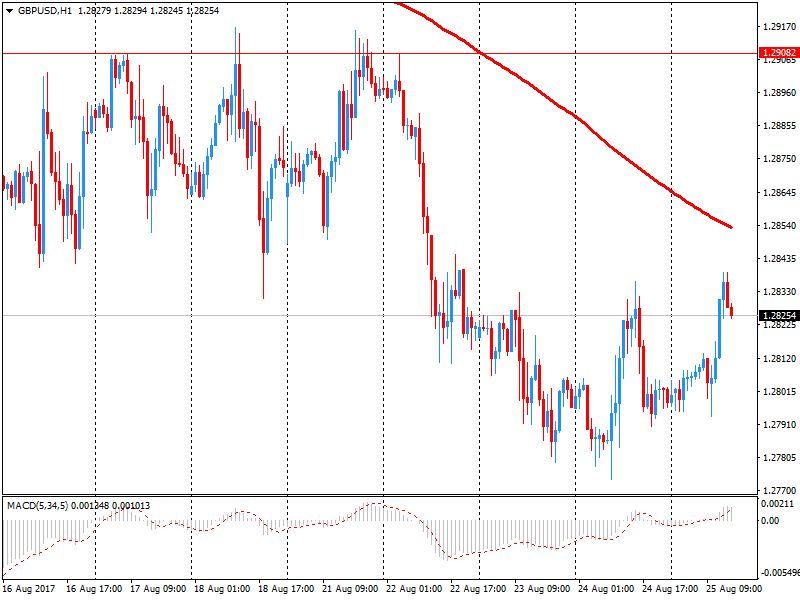Click the 16 Aug 2017 time axis label
Image resolution: width=800 pixels, height=600 pixels.
coord(29,589)
